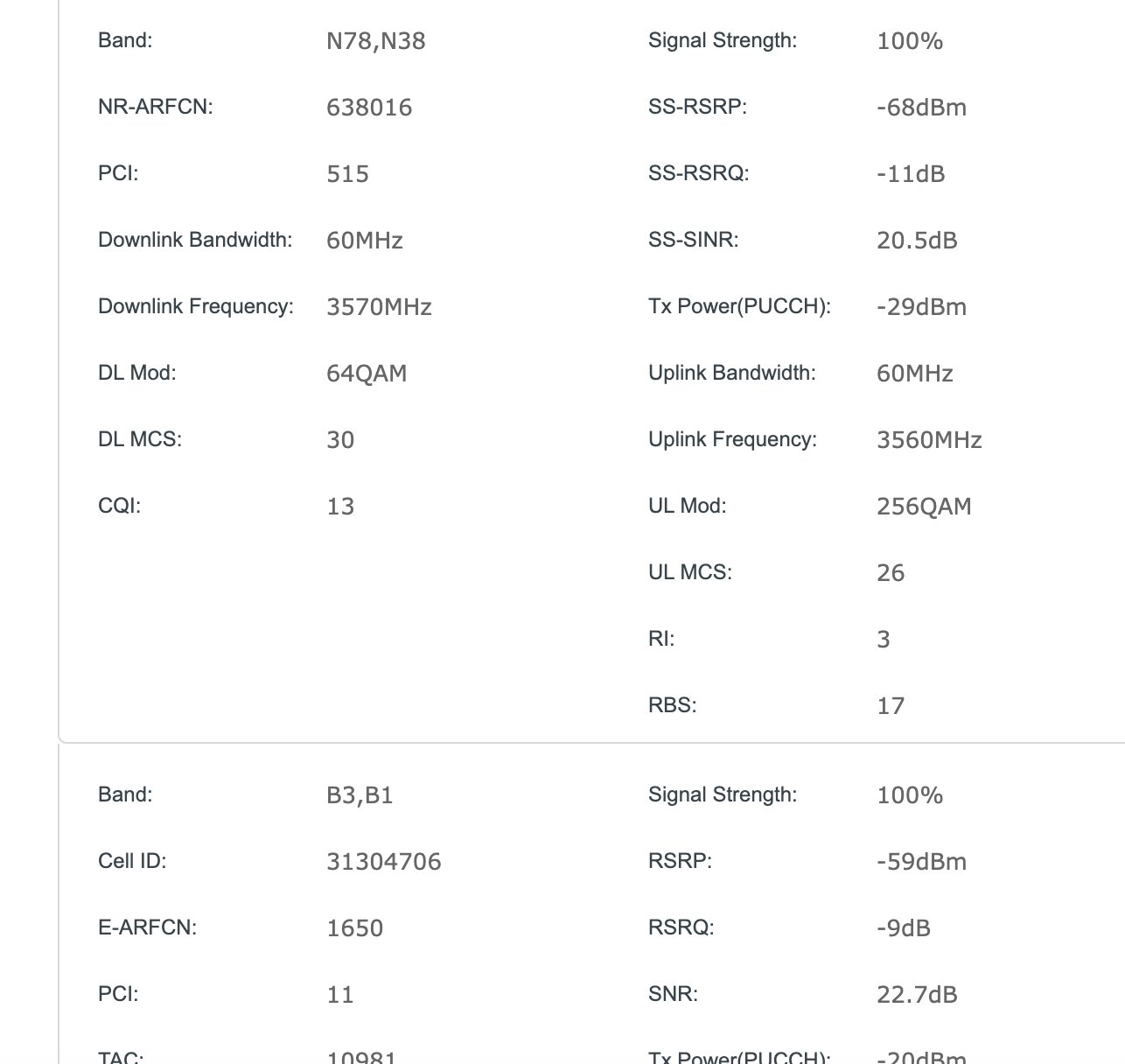Click the SS-RSRQ label

point(698,173)
